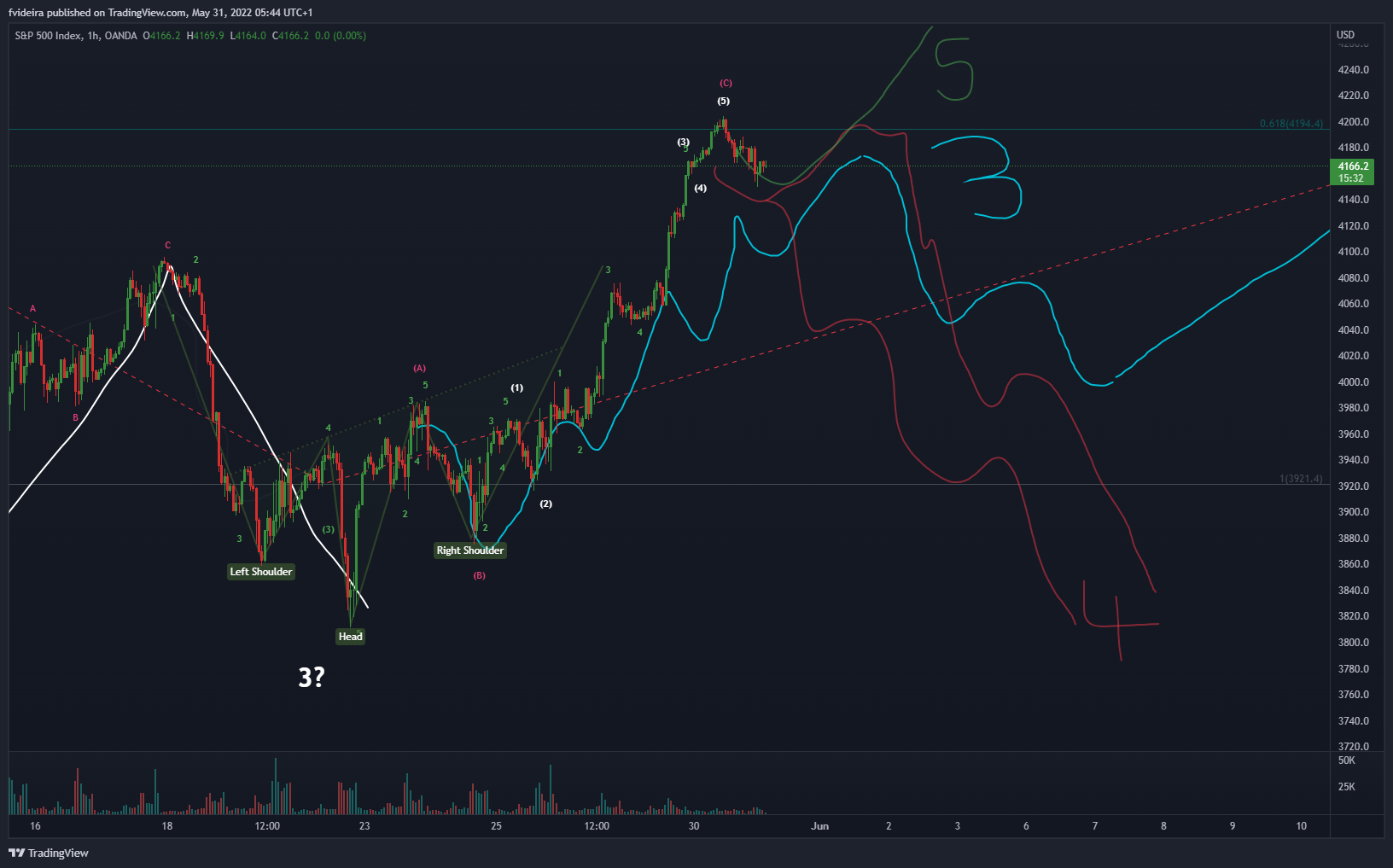The height and width of the screenshot is (868, 1393).
Task: Click the large white '3?' annotation
Action: [x=312, y=678]
